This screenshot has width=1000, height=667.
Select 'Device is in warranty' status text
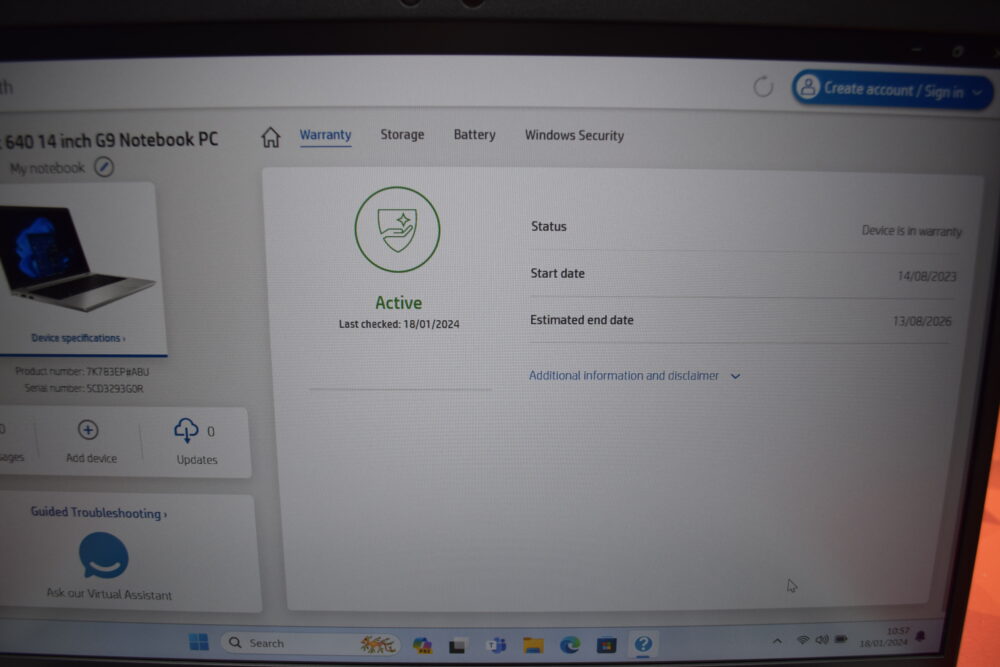(x=911, y=231)
